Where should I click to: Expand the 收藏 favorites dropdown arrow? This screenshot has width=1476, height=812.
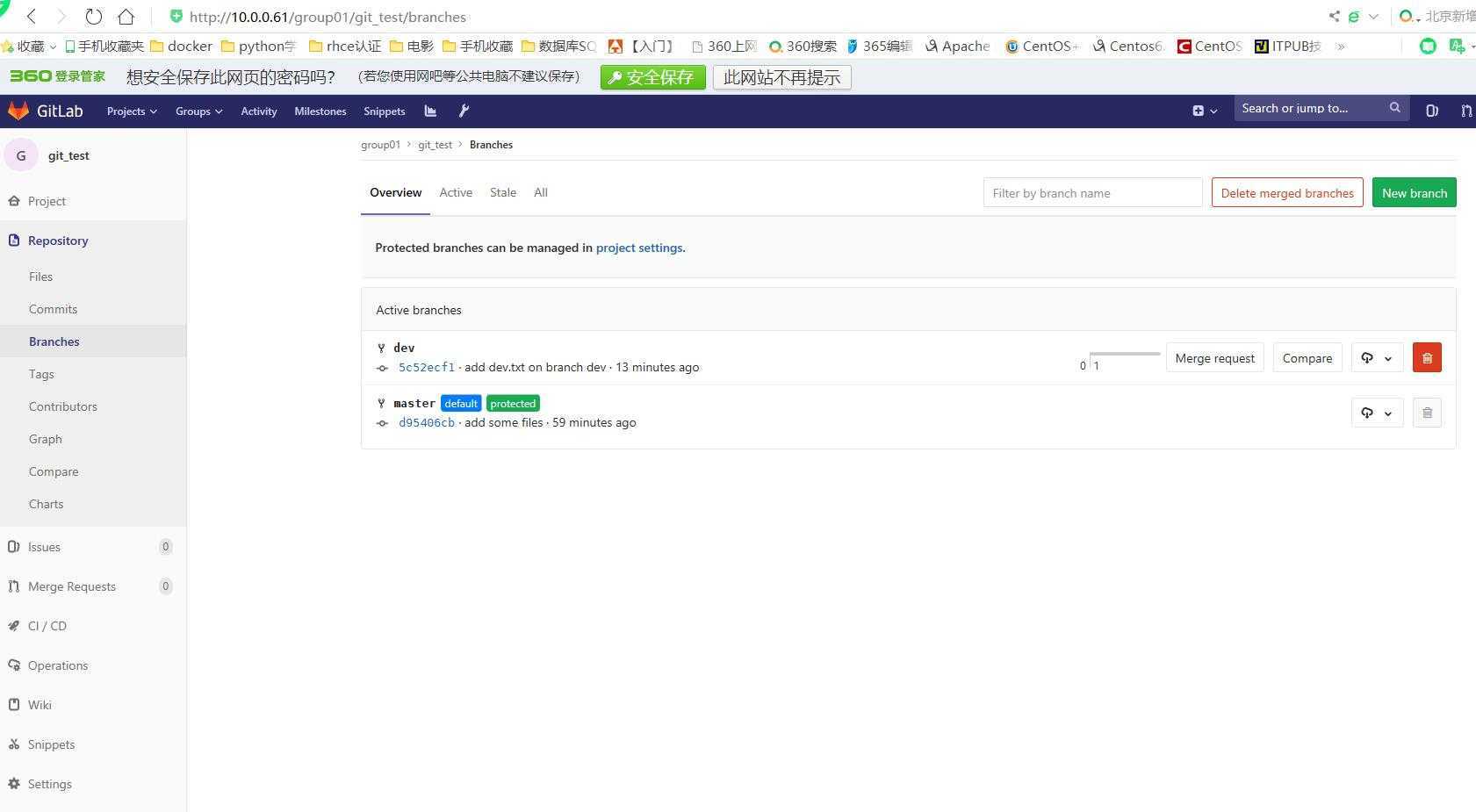(53, 47)
